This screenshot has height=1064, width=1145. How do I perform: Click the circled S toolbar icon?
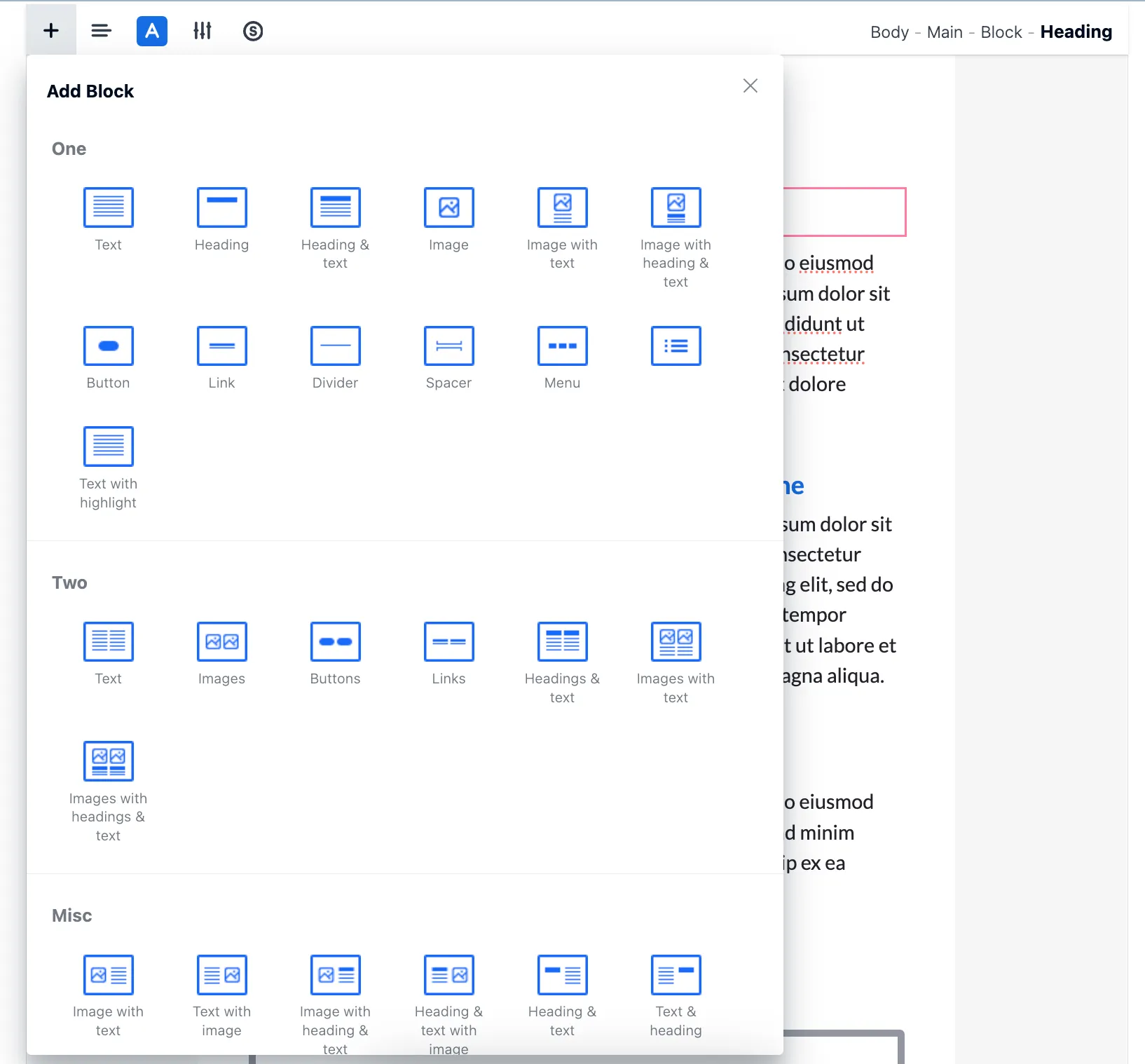point(253,31)
